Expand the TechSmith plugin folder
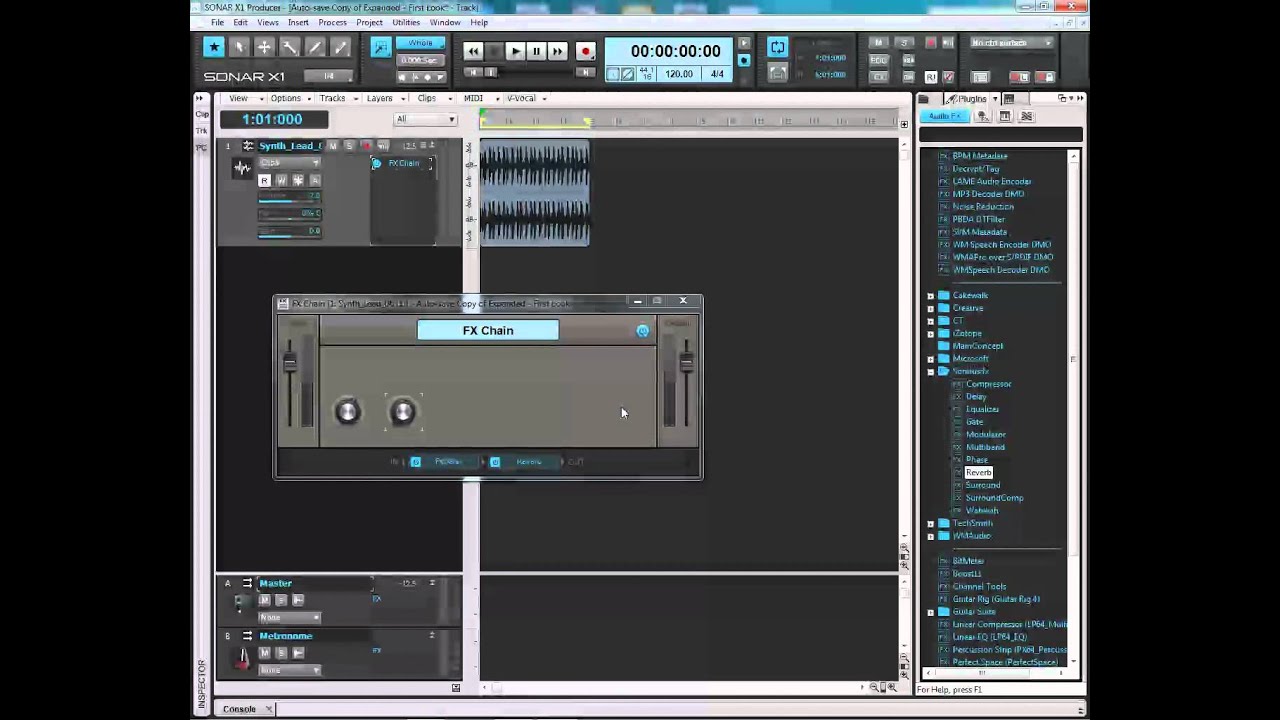 [x=931, y=524]
